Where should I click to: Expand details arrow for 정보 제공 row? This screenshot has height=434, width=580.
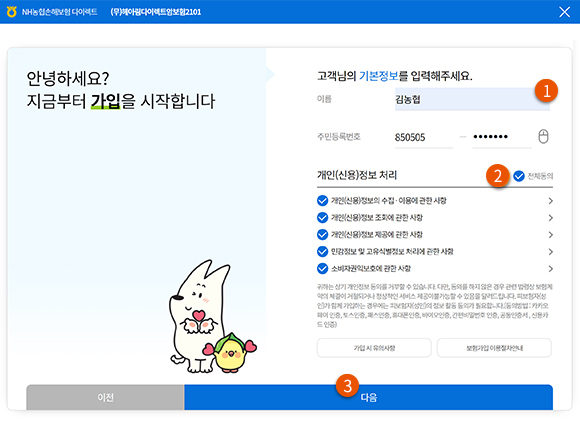tap(550, 235)
